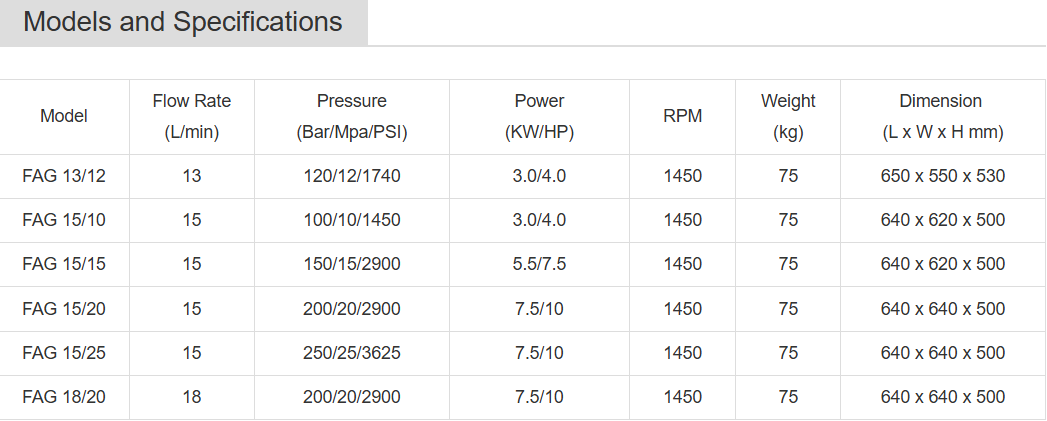This screenshot has height=421, width=1047.
Task: Select the Model column header
Action: (x=64, y=116)
